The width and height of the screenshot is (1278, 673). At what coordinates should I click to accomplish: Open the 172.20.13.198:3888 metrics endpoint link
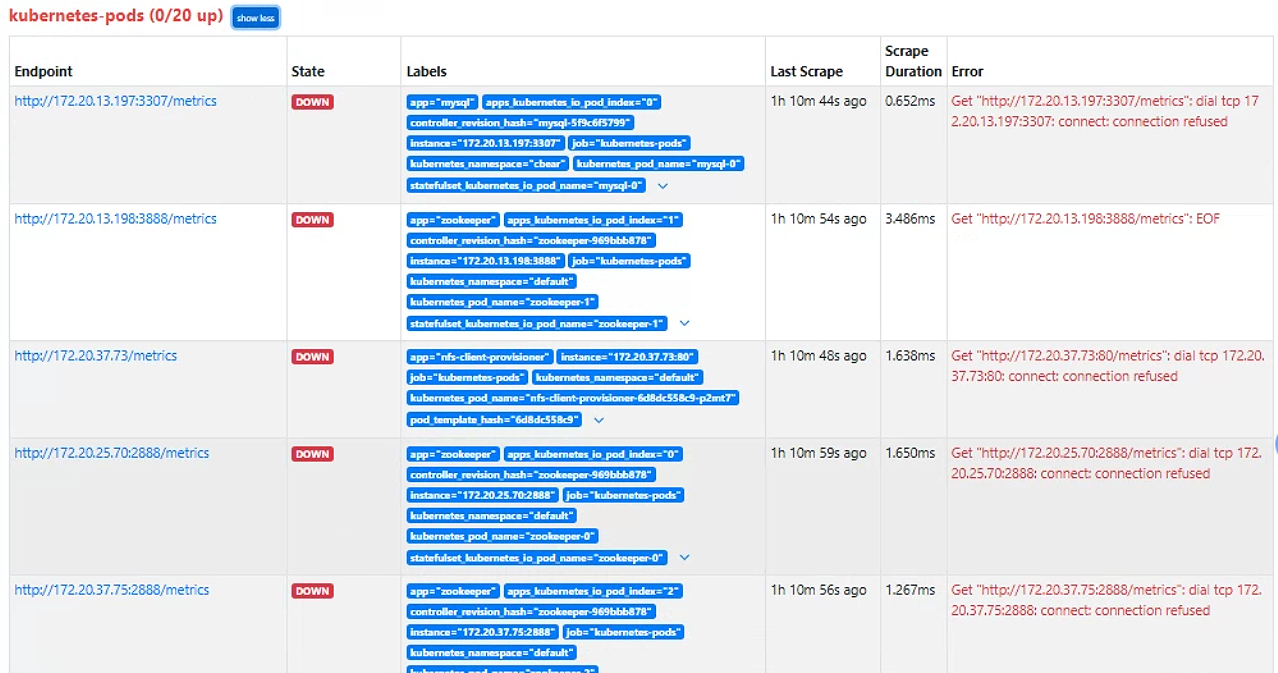pyautogui.click(x=115, y=218)
